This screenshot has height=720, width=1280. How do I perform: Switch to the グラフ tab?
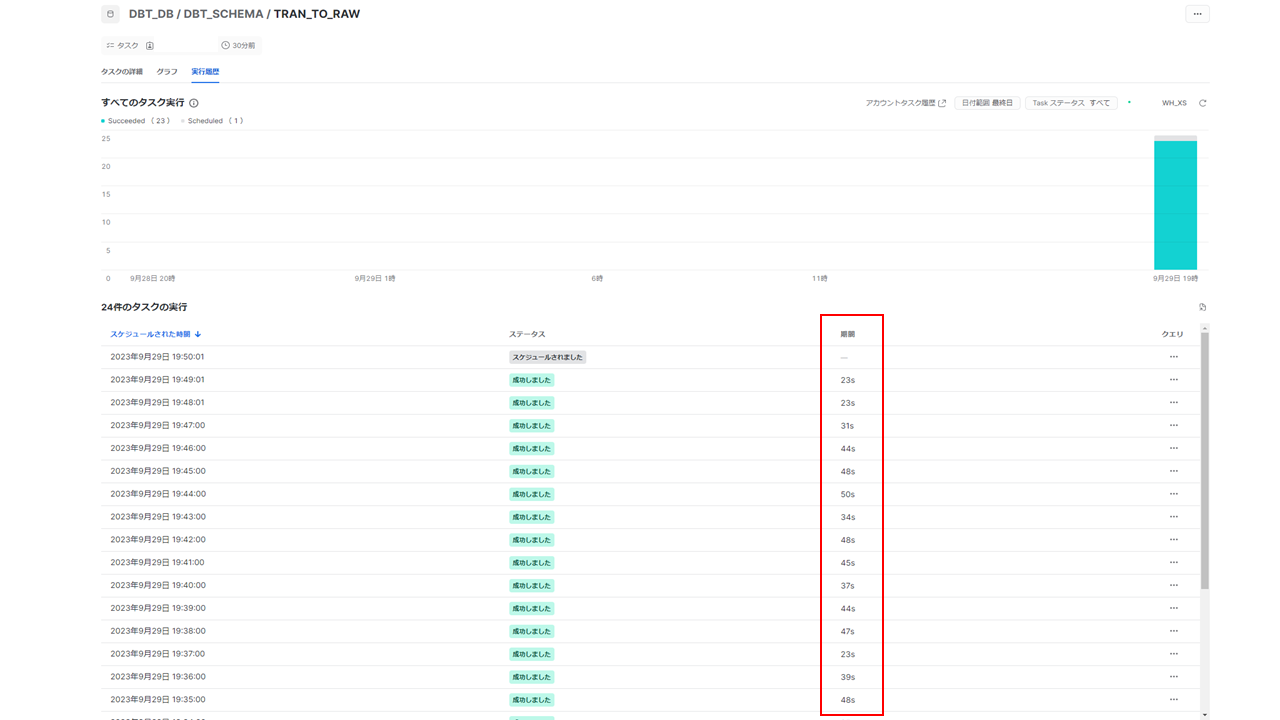point(167,72)
